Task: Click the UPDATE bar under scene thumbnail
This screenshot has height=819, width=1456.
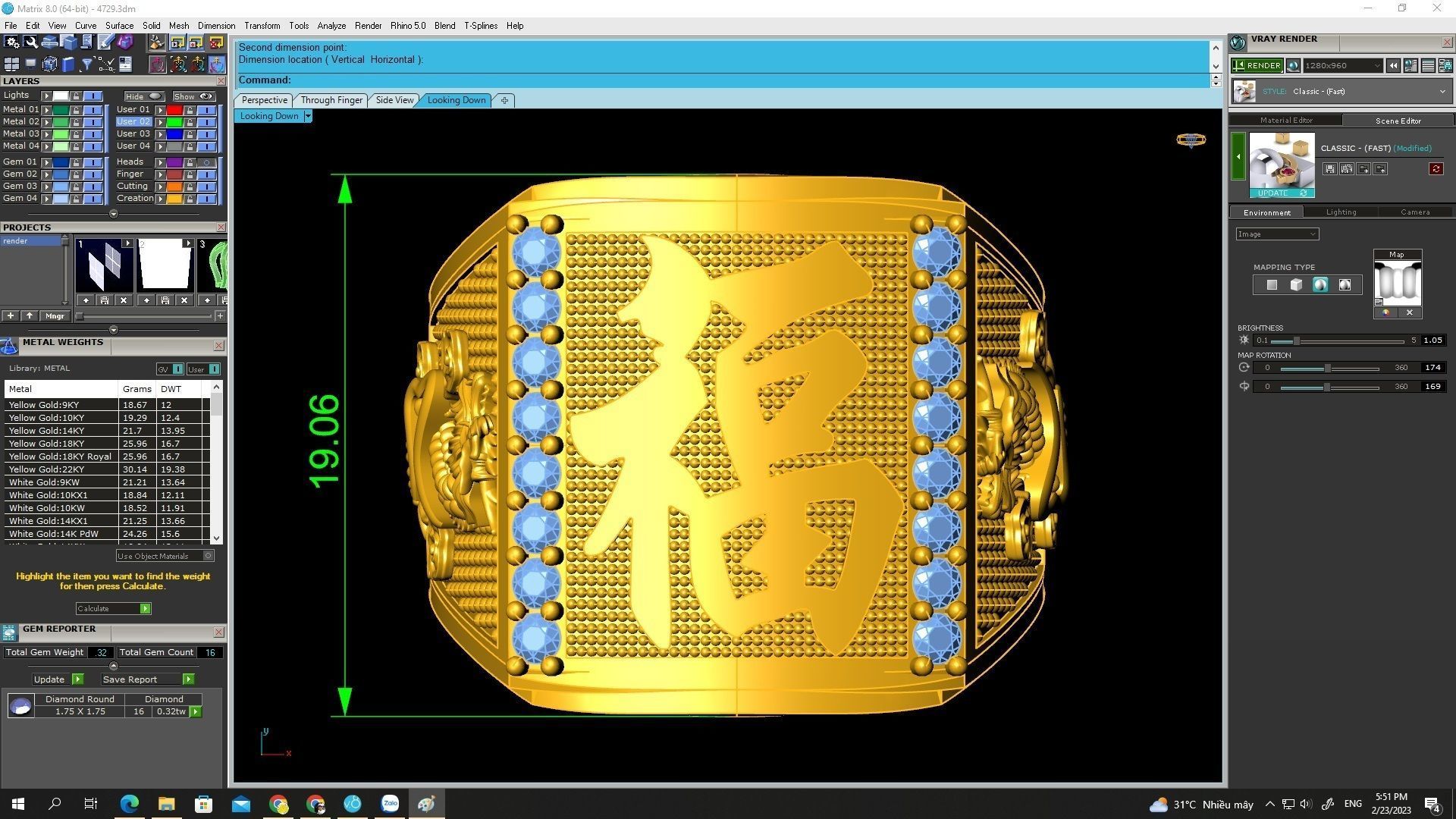Action: 1282,193
